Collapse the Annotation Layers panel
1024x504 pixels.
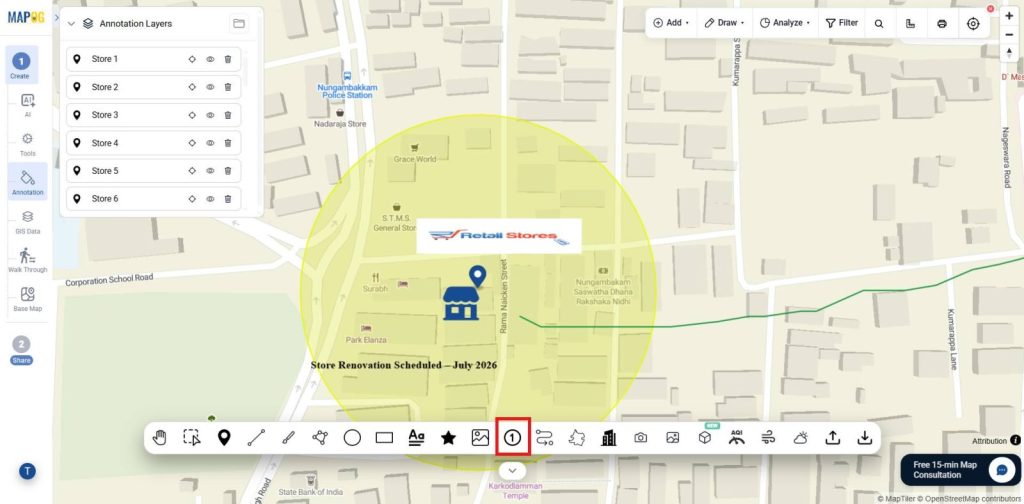72,24
